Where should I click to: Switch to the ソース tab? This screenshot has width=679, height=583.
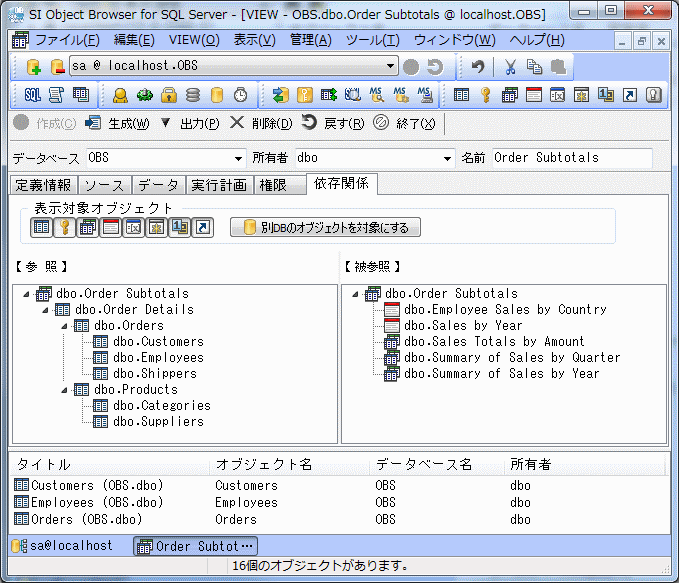pos(104,185)
